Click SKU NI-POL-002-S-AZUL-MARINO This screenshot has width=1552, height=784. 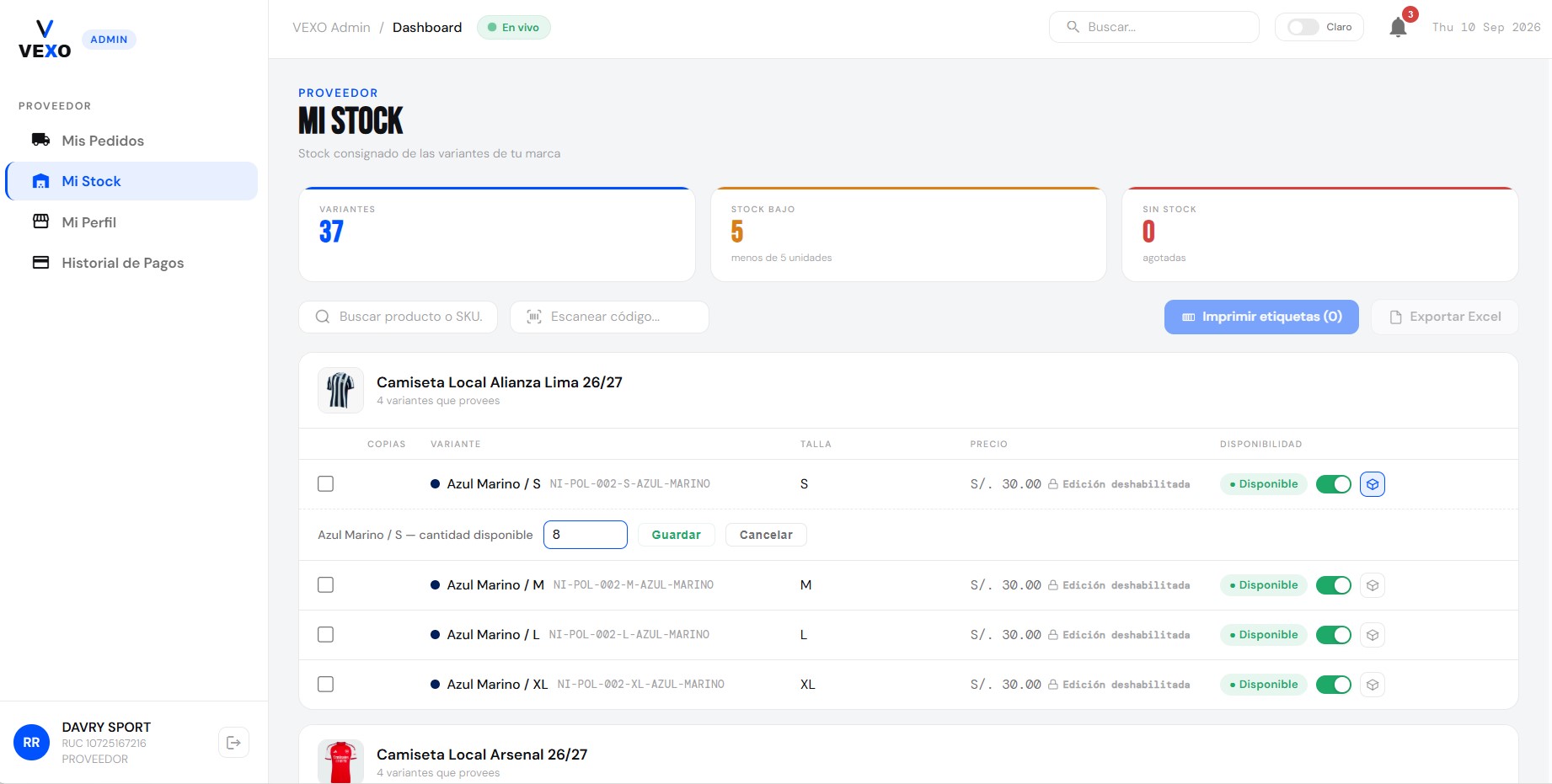pyautogui.click(x=630, y=484)
